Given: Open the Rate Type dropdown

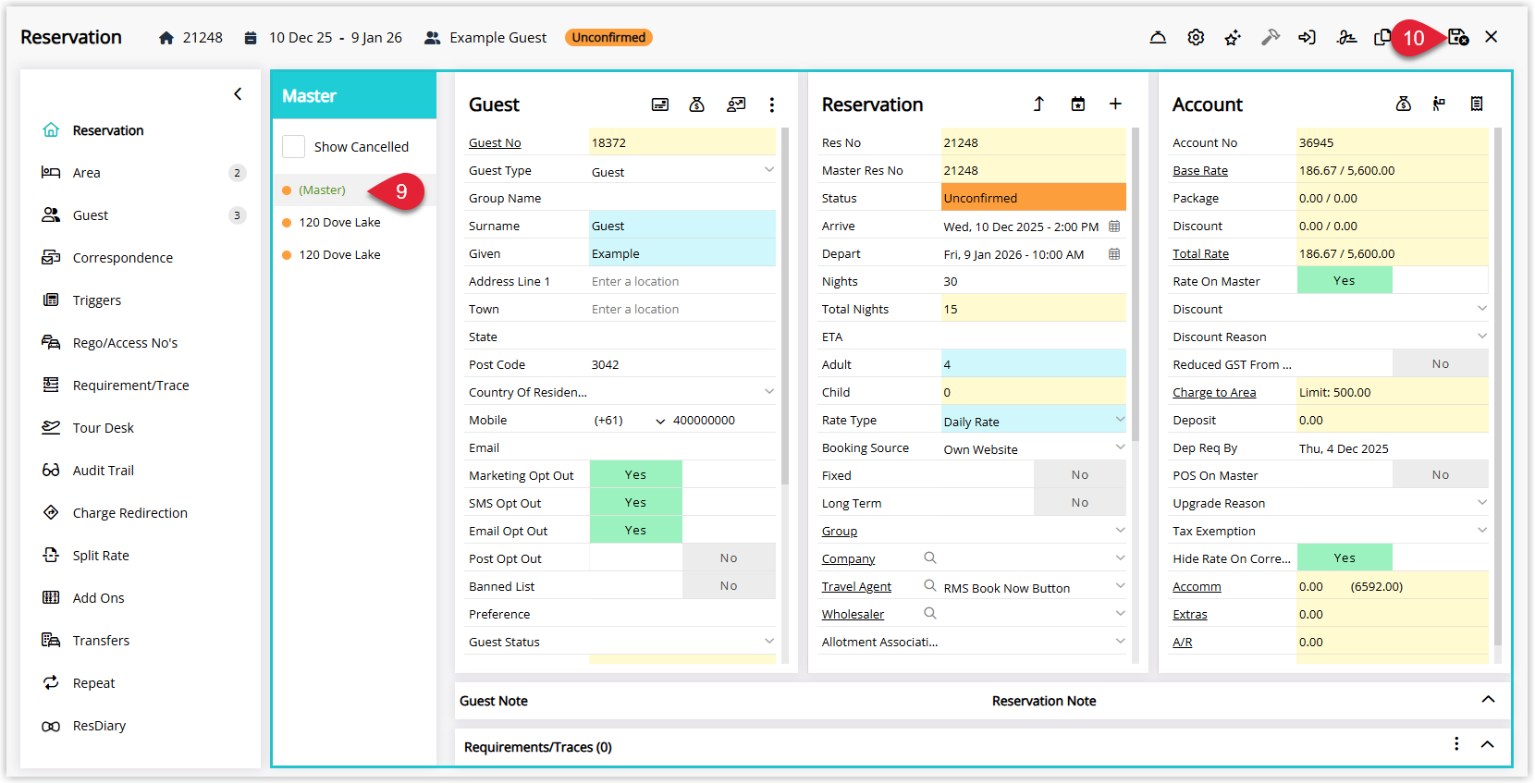Looking at the screenshot, I should [x=1121, y=420].
